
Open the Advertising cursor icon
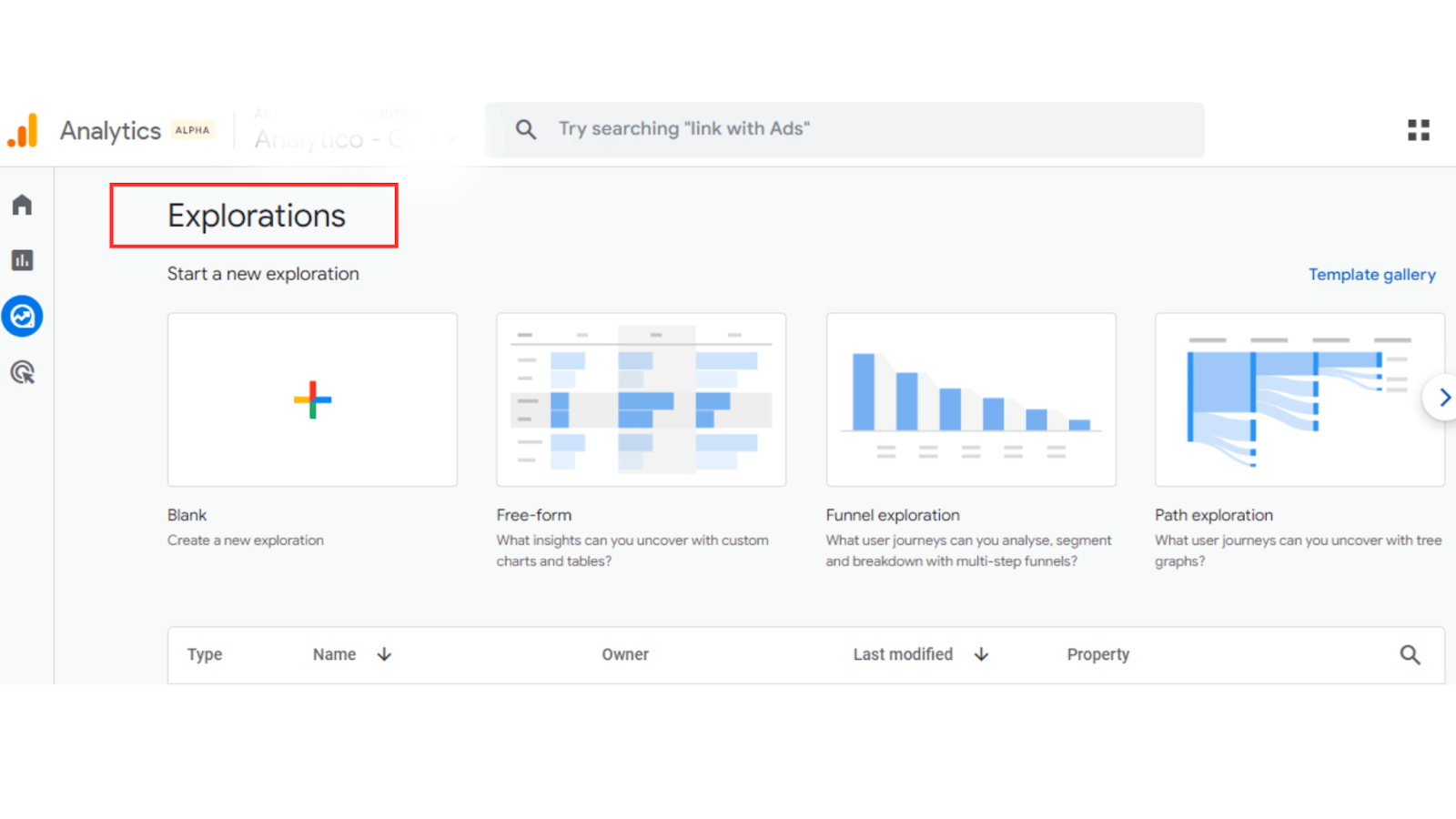pyautogui.click(x=22, y=372)
